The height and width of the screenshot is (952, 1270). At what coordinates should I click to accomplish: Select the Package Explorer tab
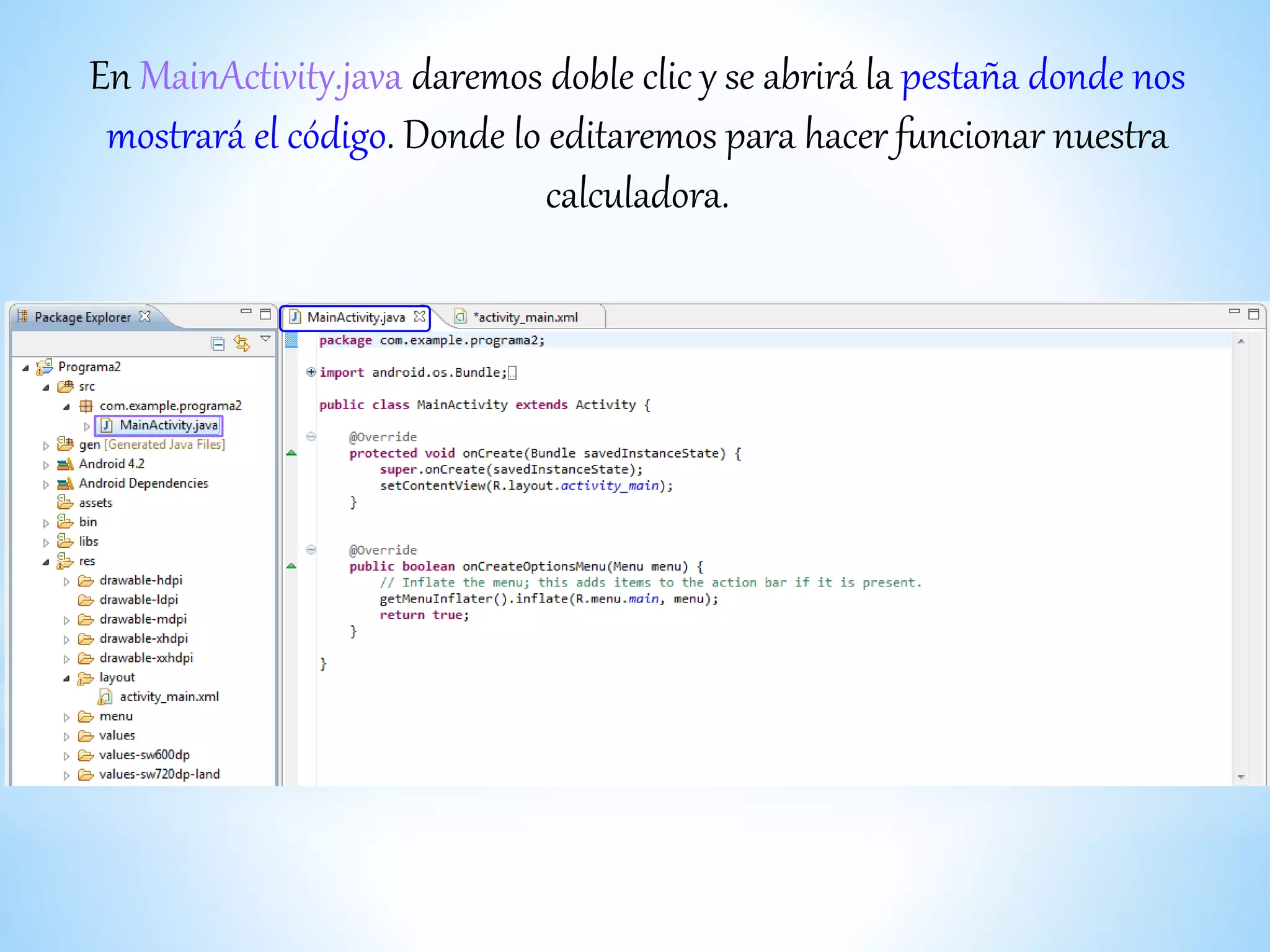(82, 317)
